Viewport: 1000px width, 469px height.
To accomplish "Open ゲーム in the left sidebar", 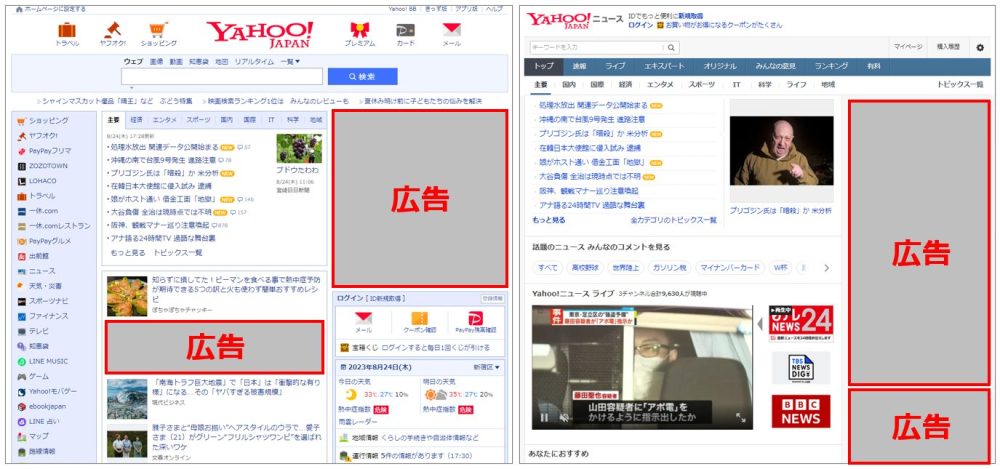I will click(x=33, y=376).
